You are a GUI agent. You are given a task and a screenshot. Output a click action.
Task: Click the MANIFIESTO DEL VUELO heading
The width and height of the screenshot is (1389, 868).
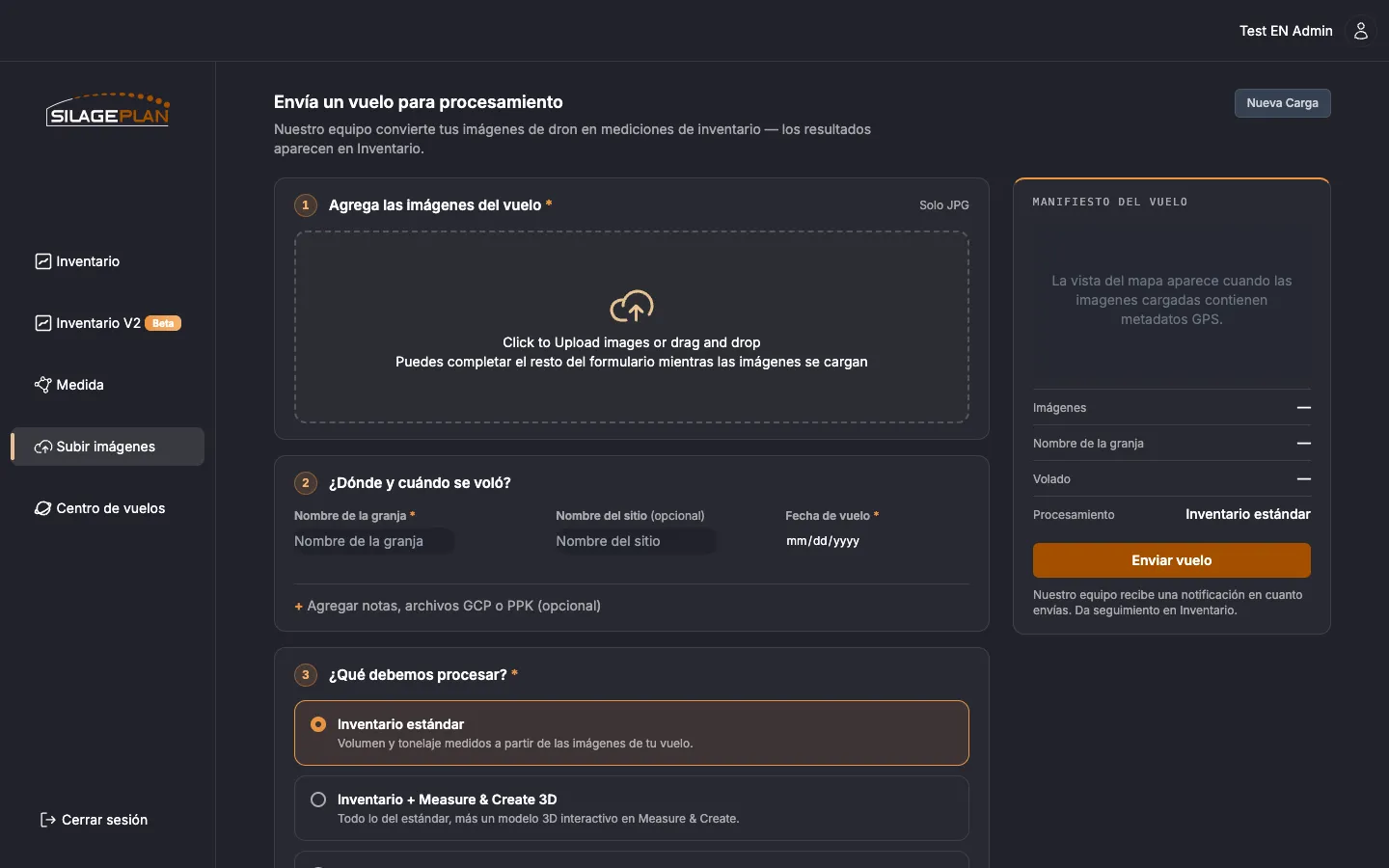tap(1110, 202)
